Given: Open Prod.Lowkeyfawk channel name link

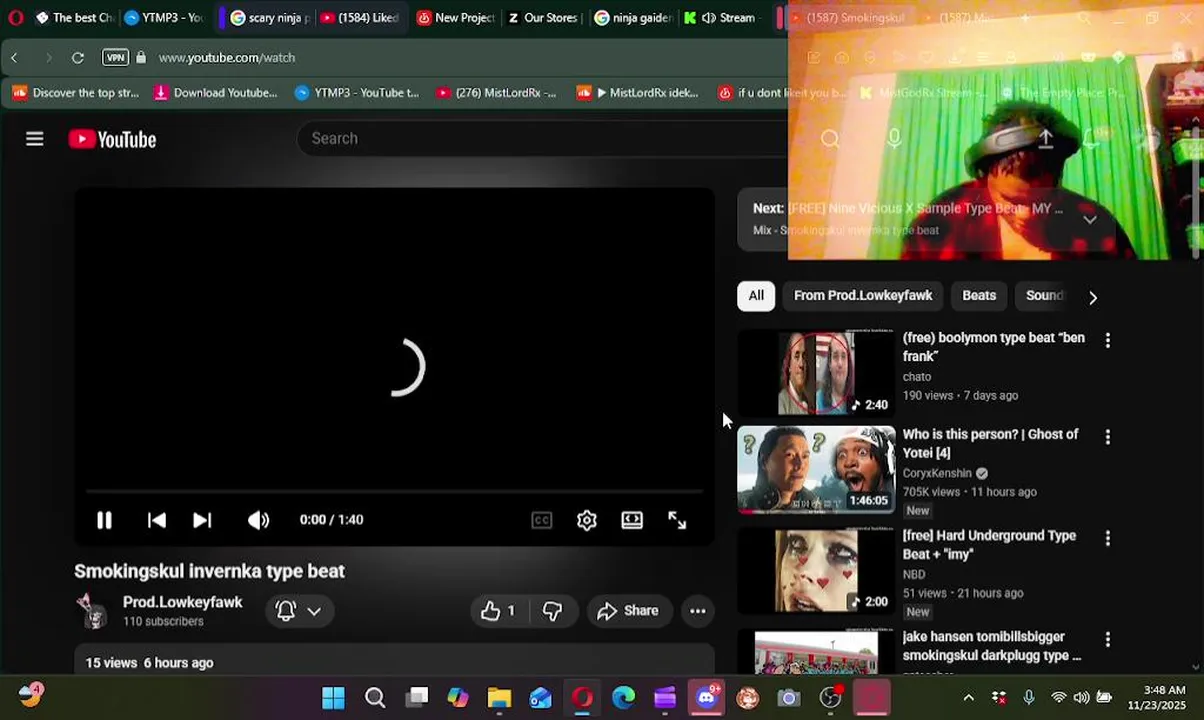Looking at the screenshot, I should (x=182, y=602).
